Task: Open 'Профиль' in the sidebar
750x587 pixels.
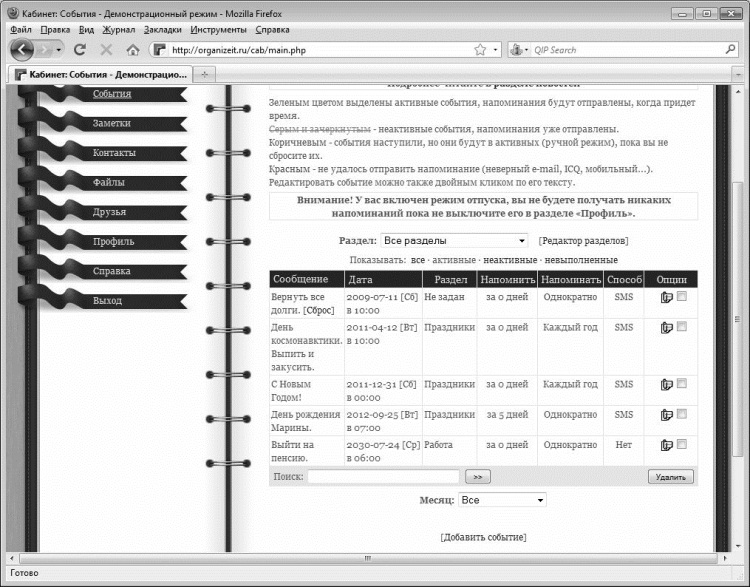Action: click(x=113, y=242)
